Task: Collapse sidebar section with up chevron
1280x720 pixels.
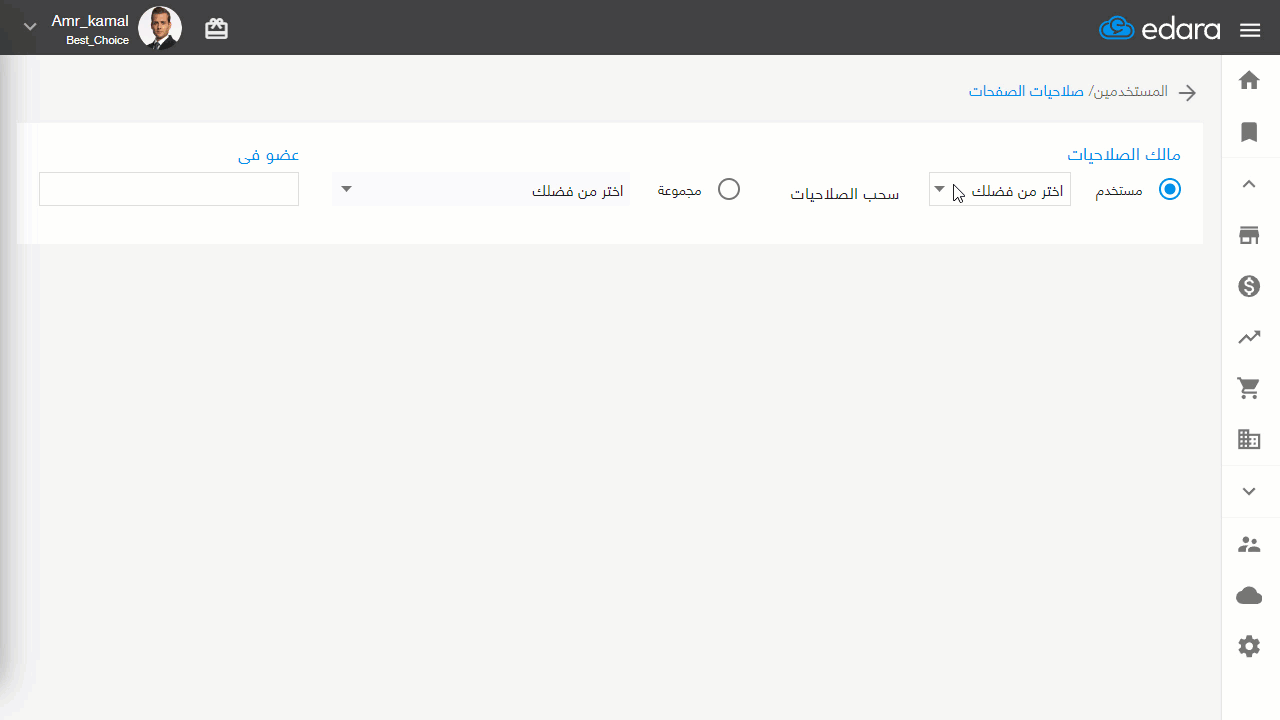Action: 1249,184
